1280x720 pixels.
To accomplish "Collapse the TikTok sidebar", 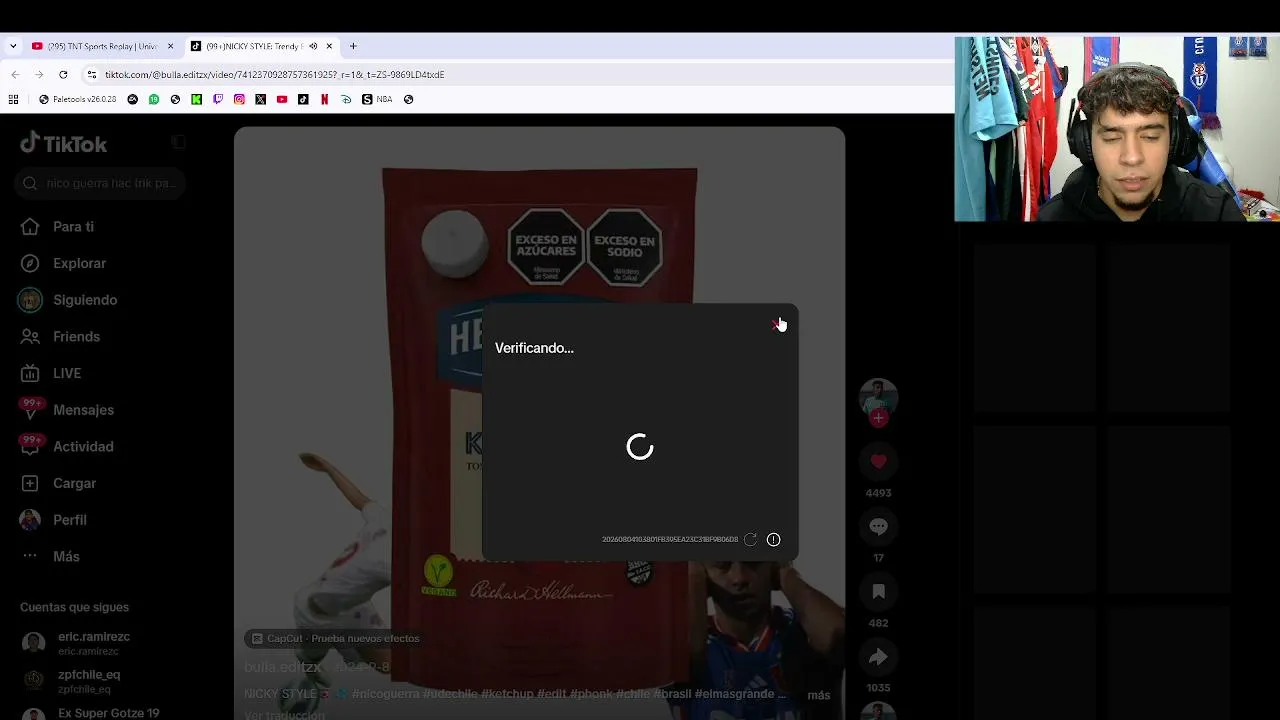I will coord(178,143).
